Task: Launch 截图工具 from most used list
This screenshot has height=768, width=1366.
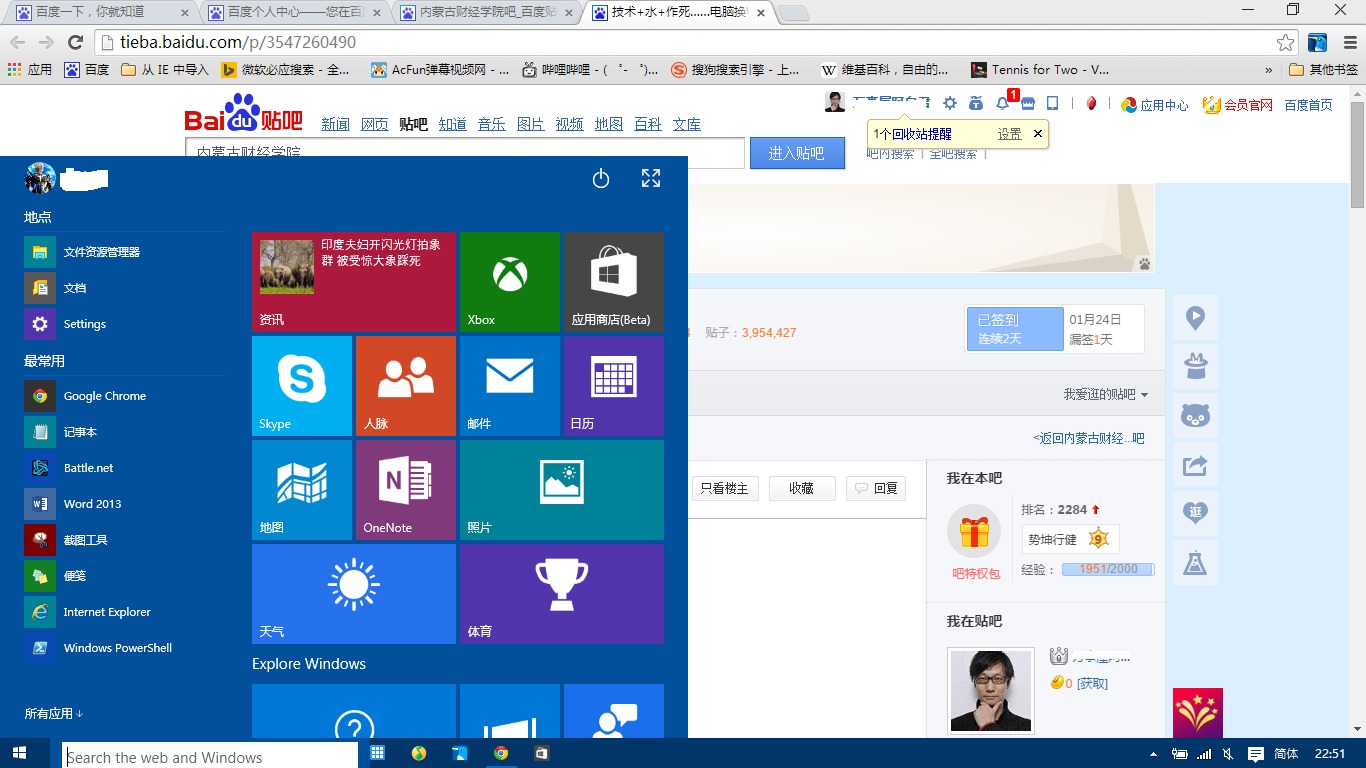Action: click(x=125, y=540)
